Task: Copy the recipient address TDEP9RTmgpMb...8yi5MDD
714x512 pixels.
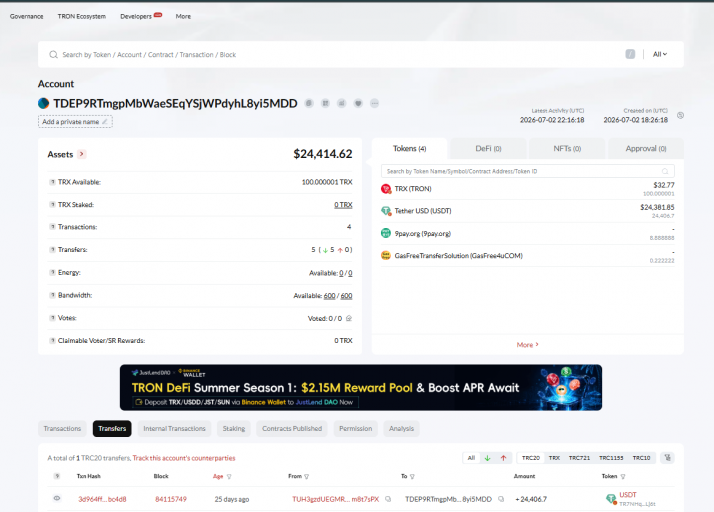Action: (501, 499)
